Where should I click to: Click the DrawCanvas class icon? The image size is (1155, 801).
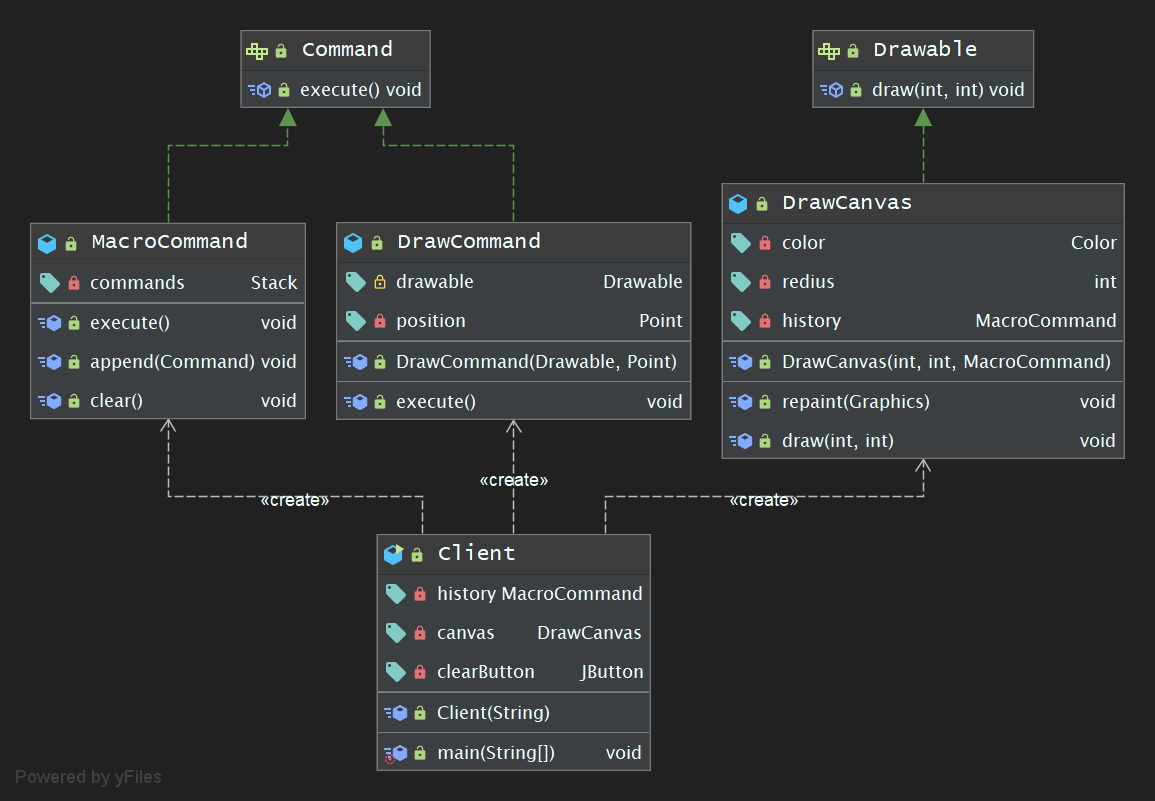tap(738, 203)
